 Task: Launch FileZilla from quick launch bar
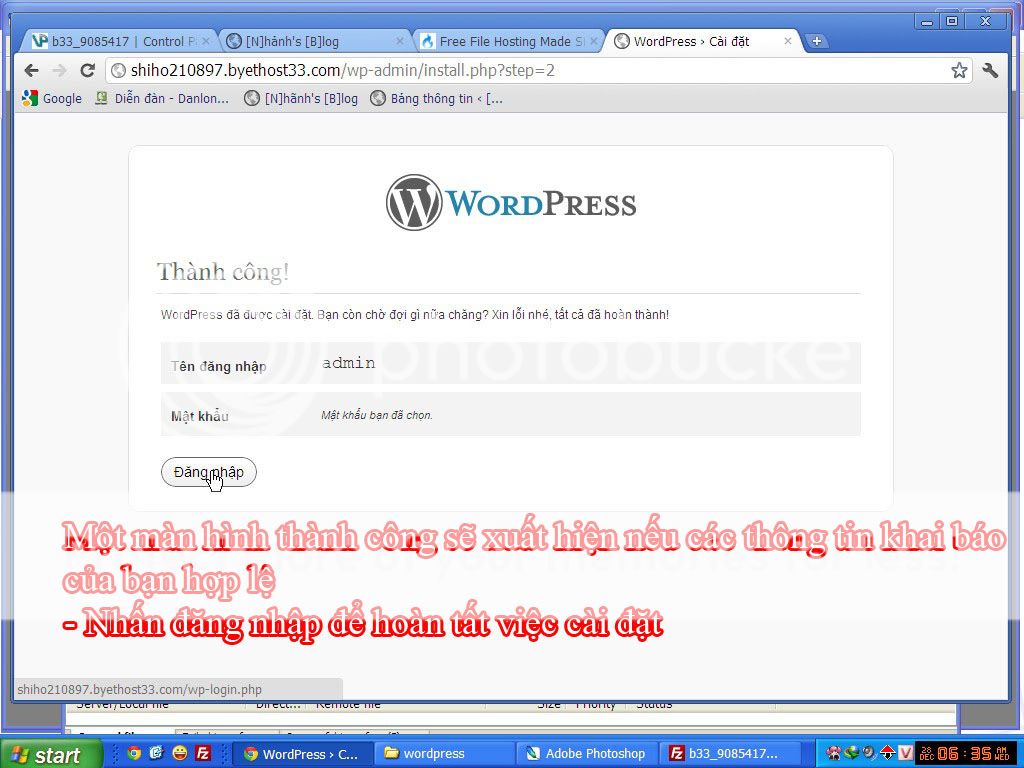pos(203,753)
